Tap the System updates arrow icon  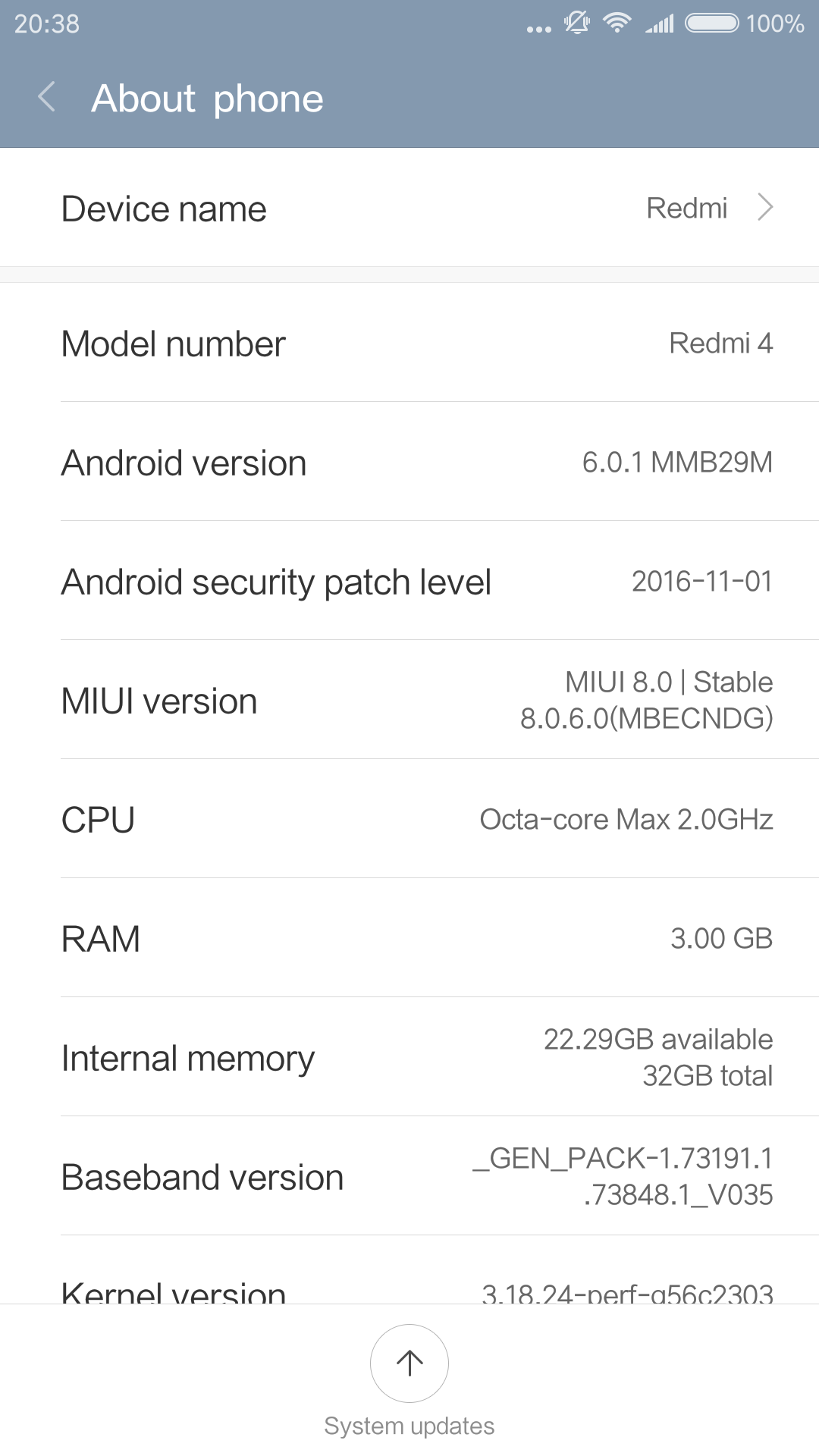click(x=409, y=1363)
